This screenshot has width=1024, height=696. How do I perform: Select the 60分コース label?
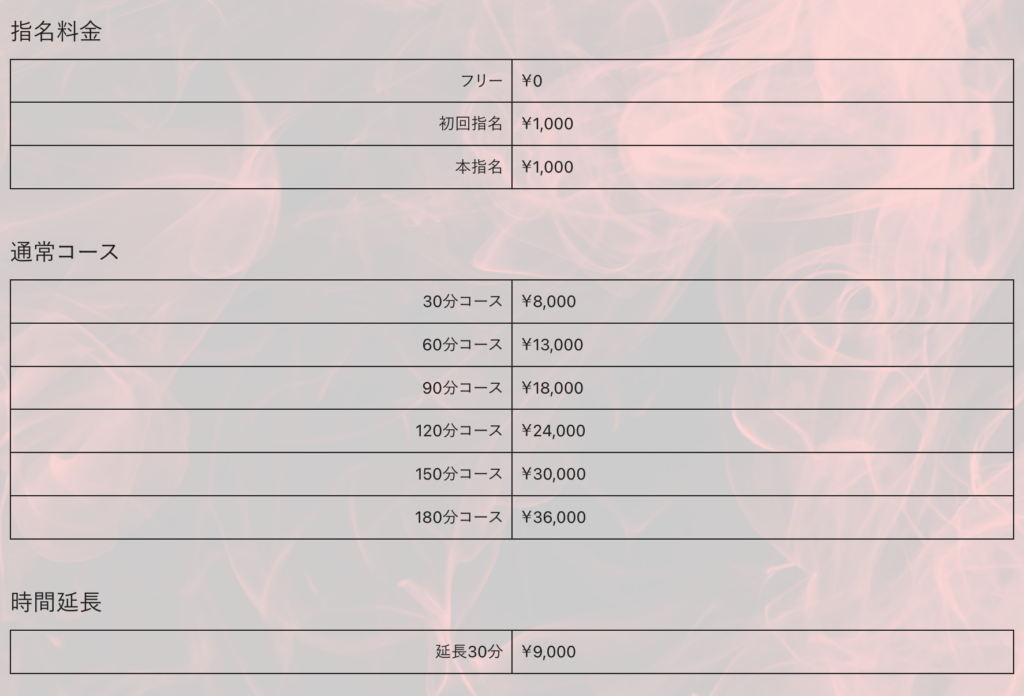462,345
